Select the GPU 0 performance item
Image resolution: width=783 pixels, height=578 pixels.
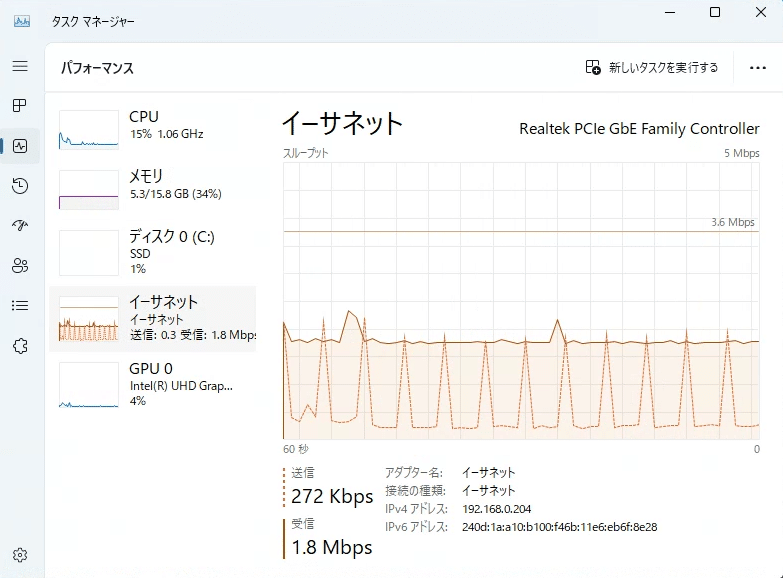[x=155, y=384]
